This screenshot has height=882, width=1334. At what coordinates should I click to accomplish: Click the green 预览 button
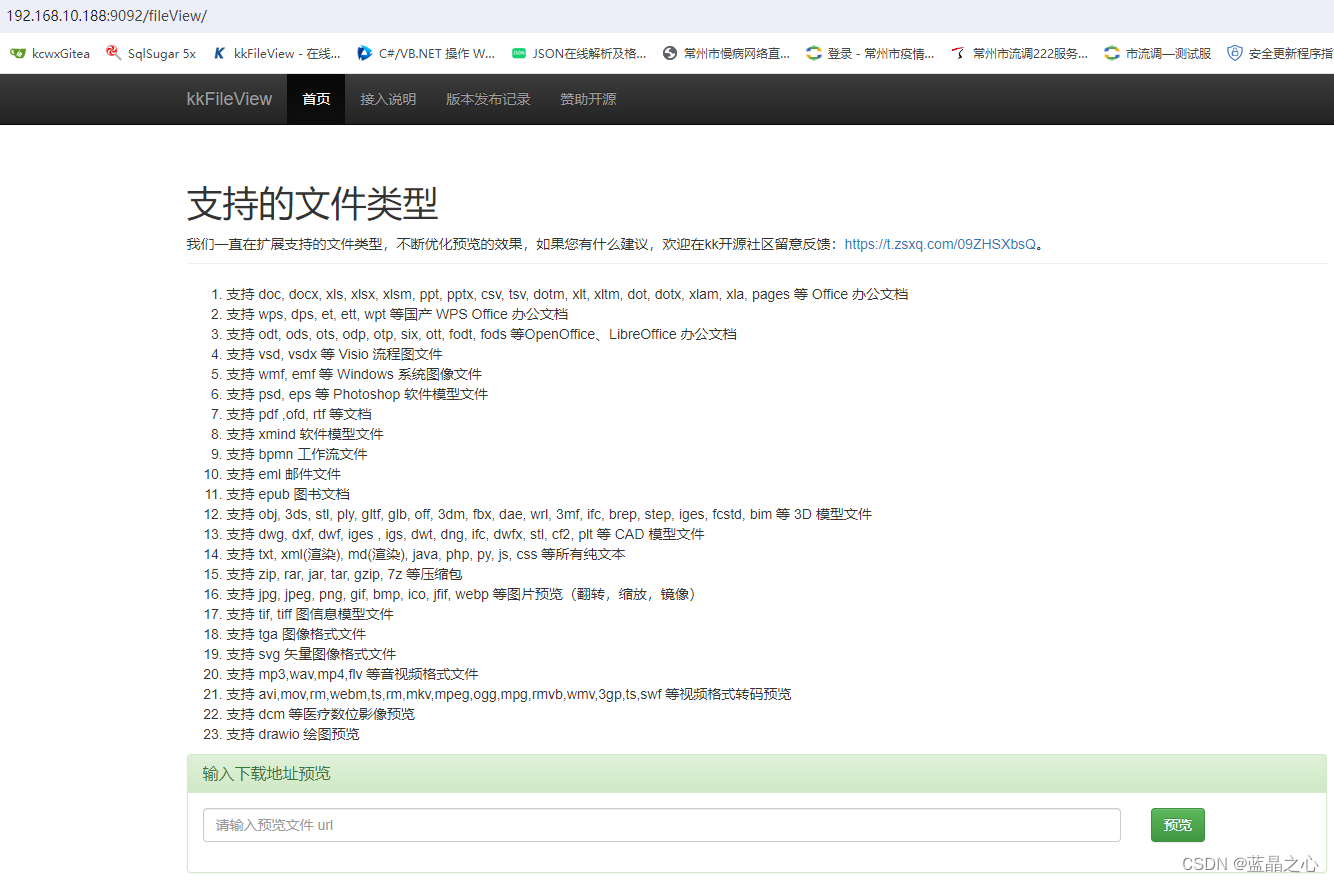click(x=1177, y=824)
